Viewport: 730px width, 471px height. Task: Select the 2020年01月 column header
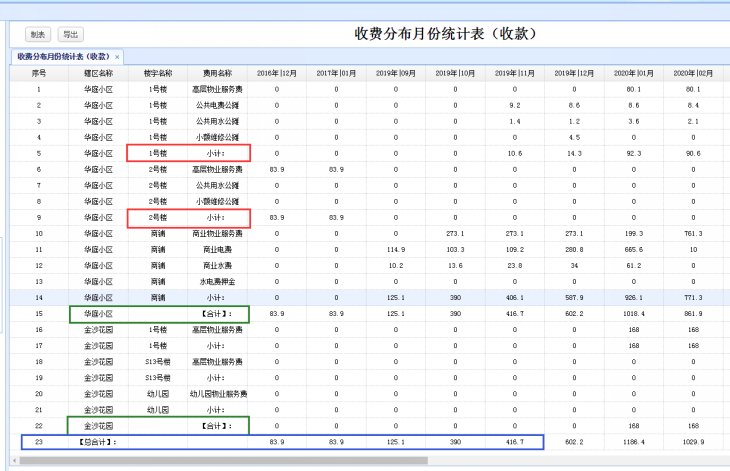coord(635,73)
